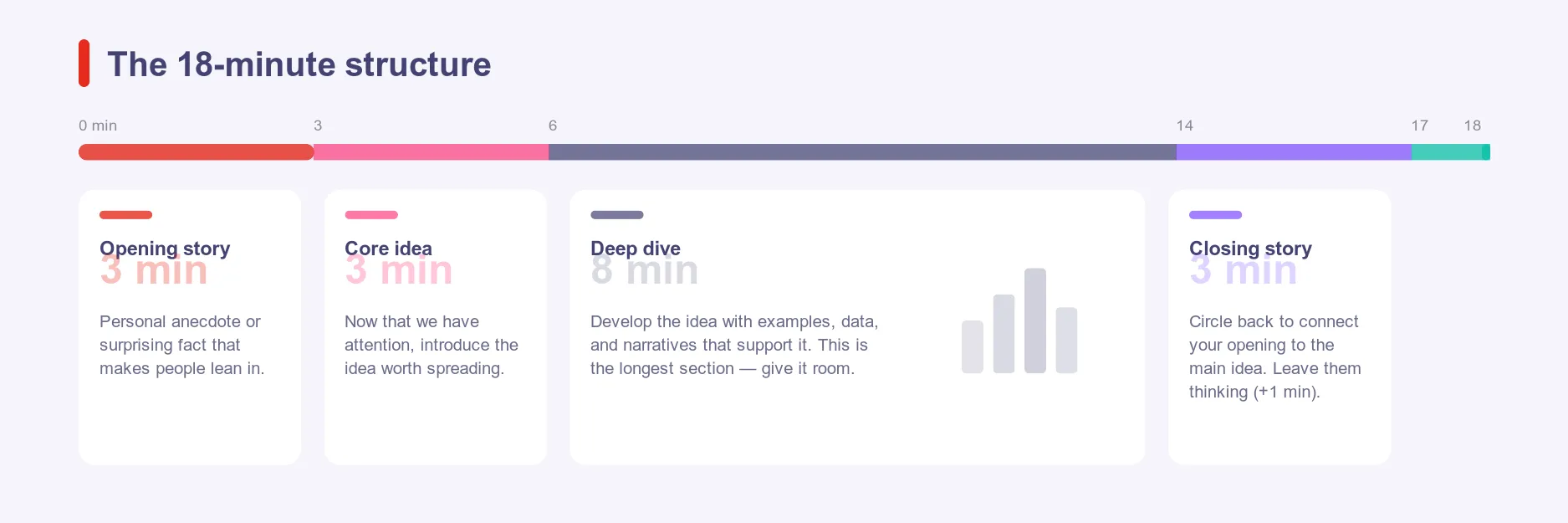
Task: Click the "Core idea" card heading
Action: 388,249
